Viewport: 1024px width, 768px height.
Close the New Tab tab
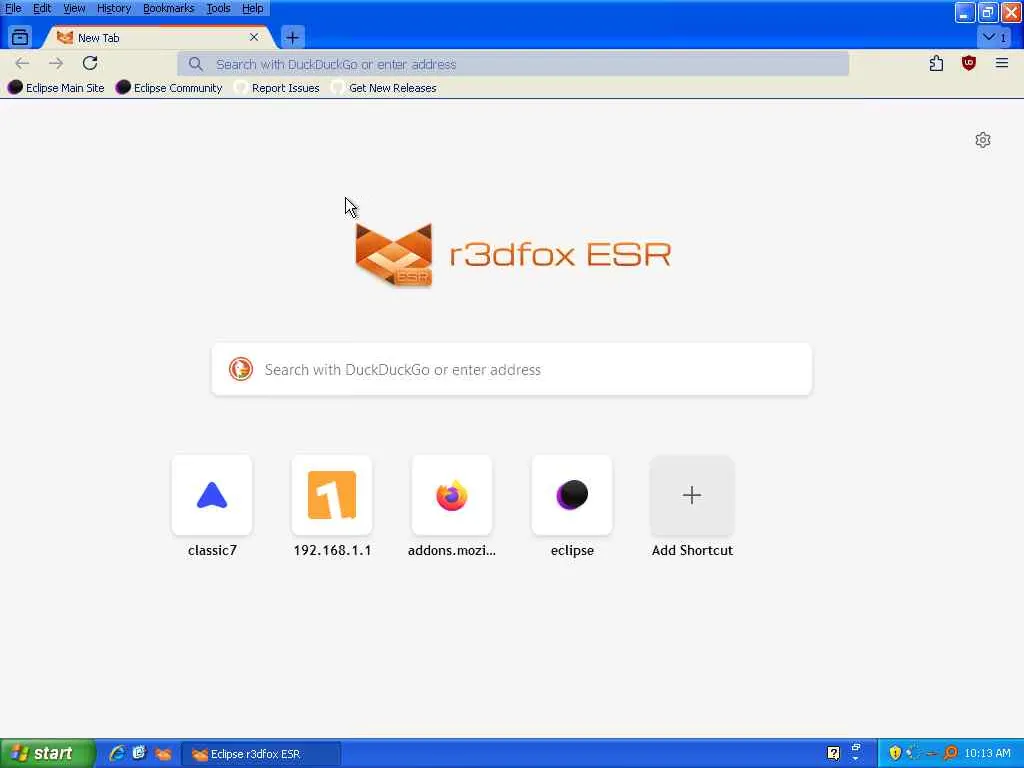pyautogui.click(x=254, y=37)
